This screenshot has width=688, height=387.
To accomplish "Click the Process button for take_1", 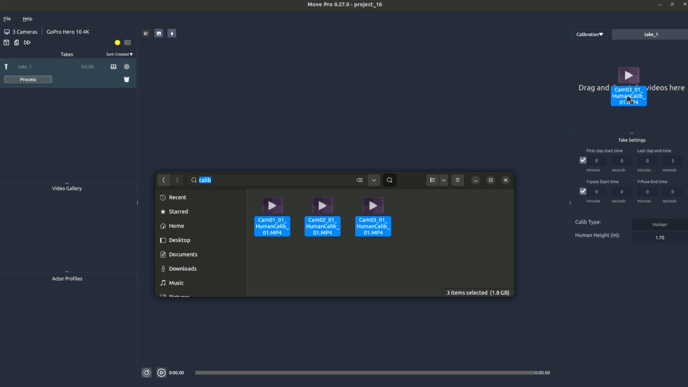I will [28, 79].
